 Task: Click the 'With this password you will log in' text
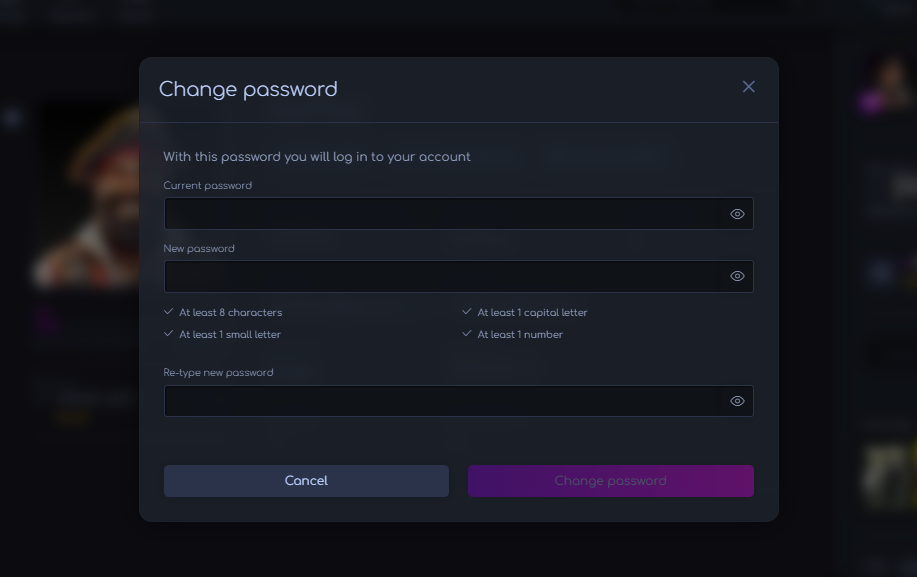[x=316, y=157]
